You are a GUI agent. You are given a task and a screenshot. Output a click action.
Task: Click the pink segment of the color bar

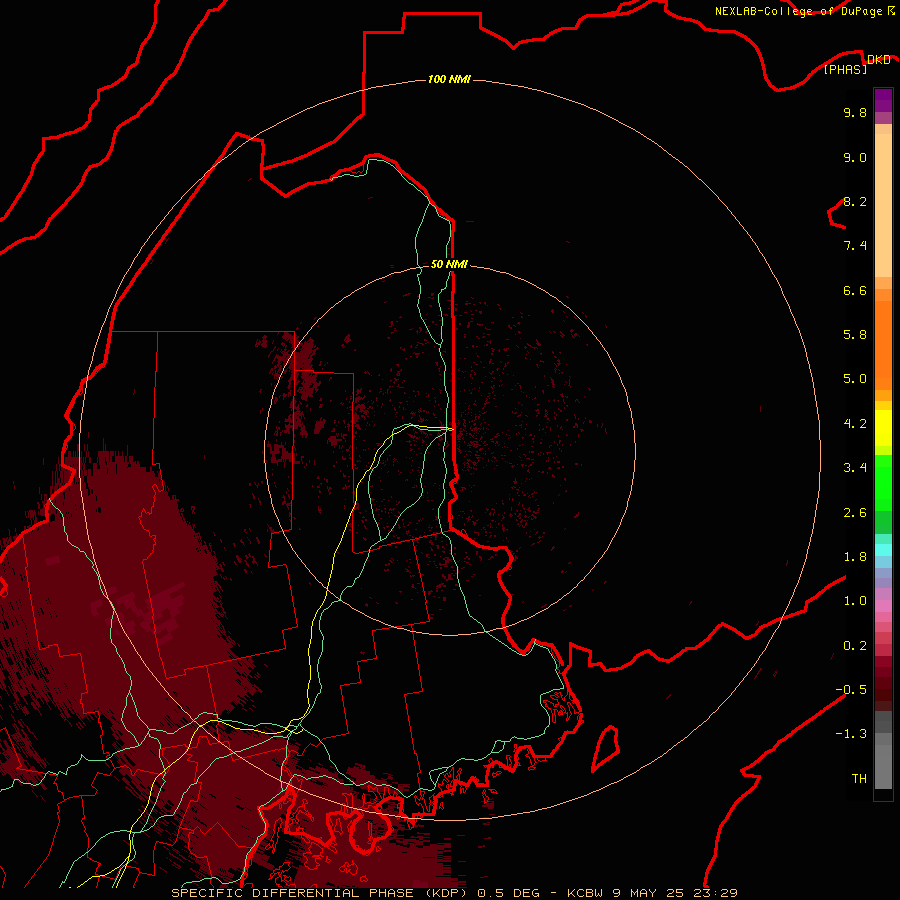pyautogui.click(x=883, y=606)
